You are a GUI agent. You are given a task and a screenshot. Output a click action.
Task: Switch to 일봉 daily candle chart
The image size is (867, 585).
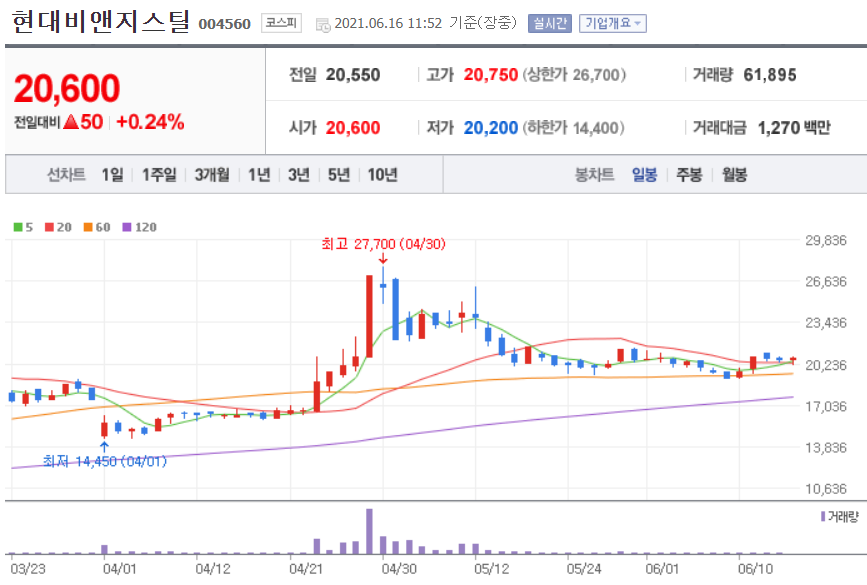pos(645,175)
